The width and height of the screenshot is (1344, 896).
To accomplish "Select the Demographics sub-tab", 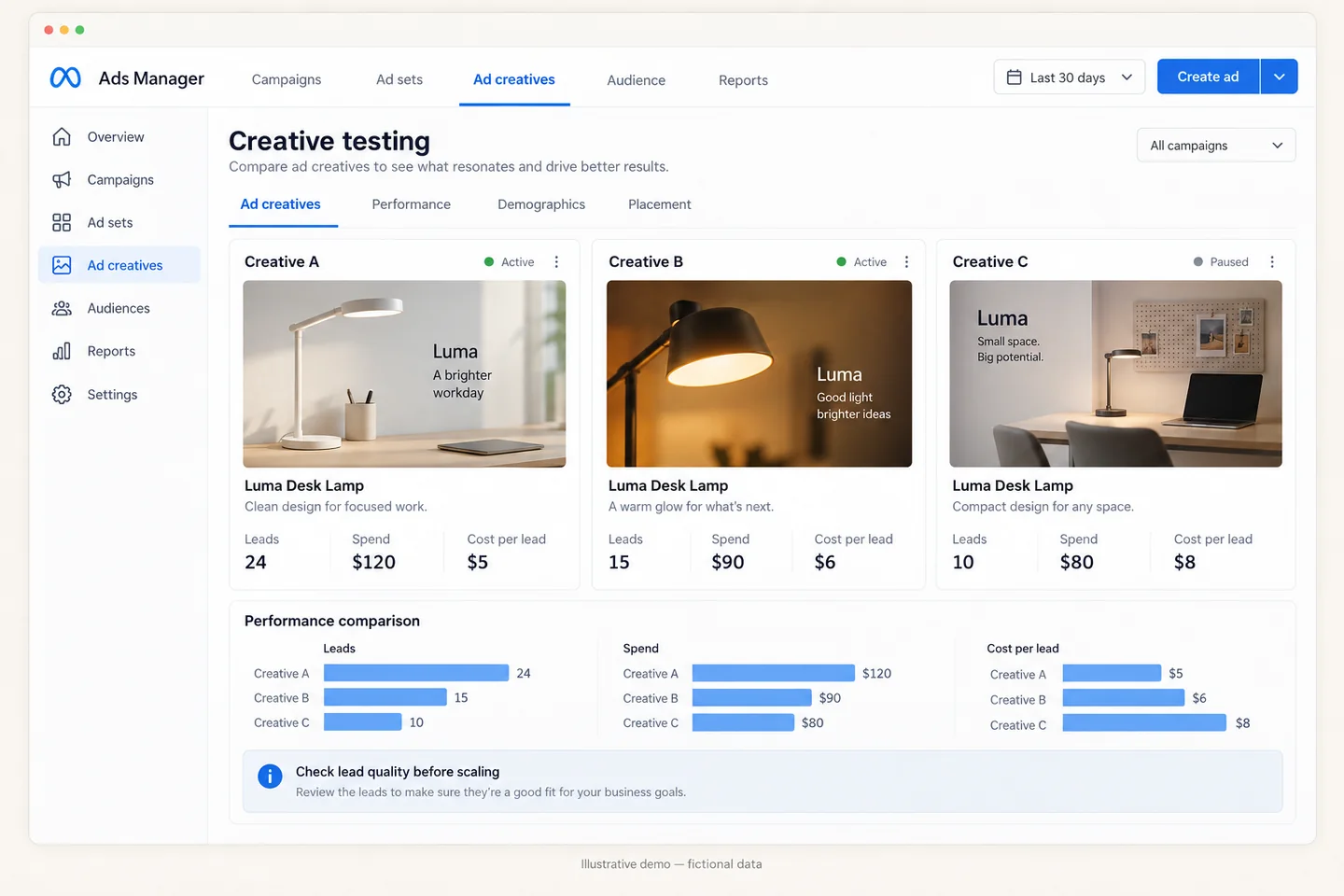I will coord(541,204).
